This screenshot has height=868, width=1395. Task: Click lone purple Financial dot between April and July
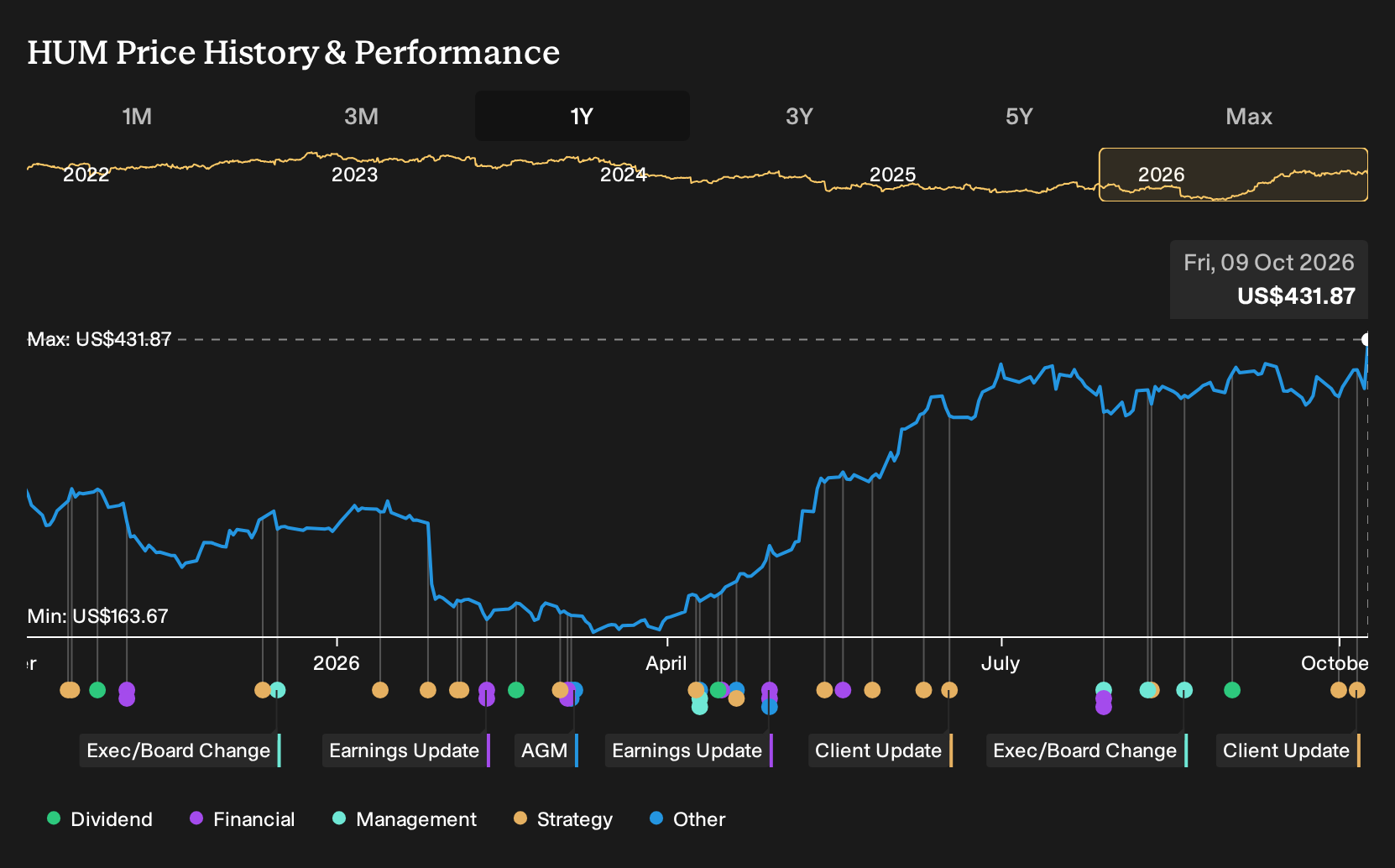tap(844, 690)
